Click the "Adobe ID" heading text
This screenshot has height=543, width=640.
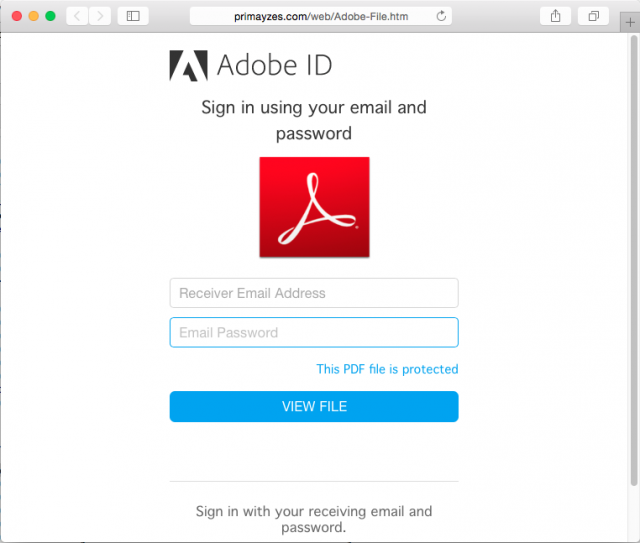point(274,66)
